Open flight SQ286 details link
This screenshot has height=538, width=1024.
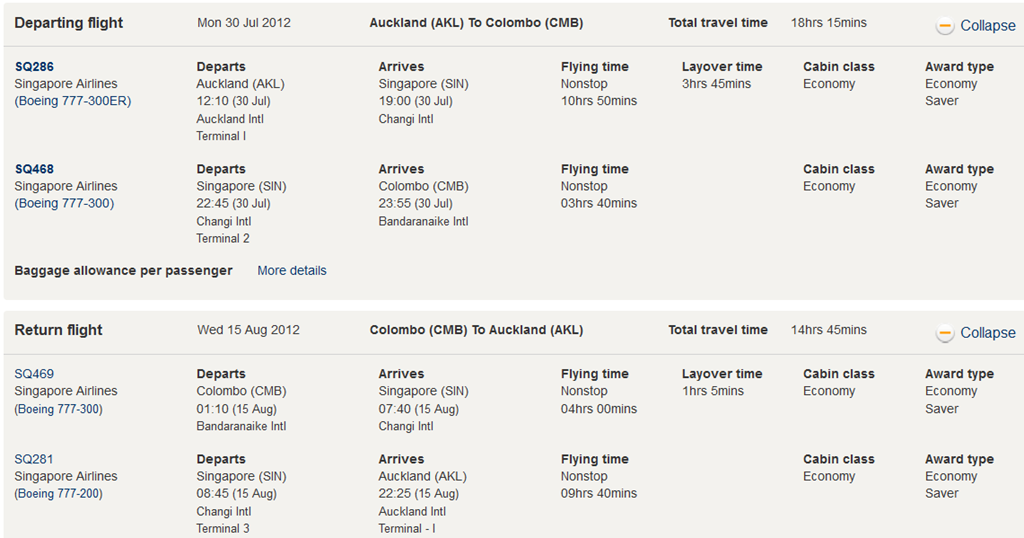click(x=34, y=67)
